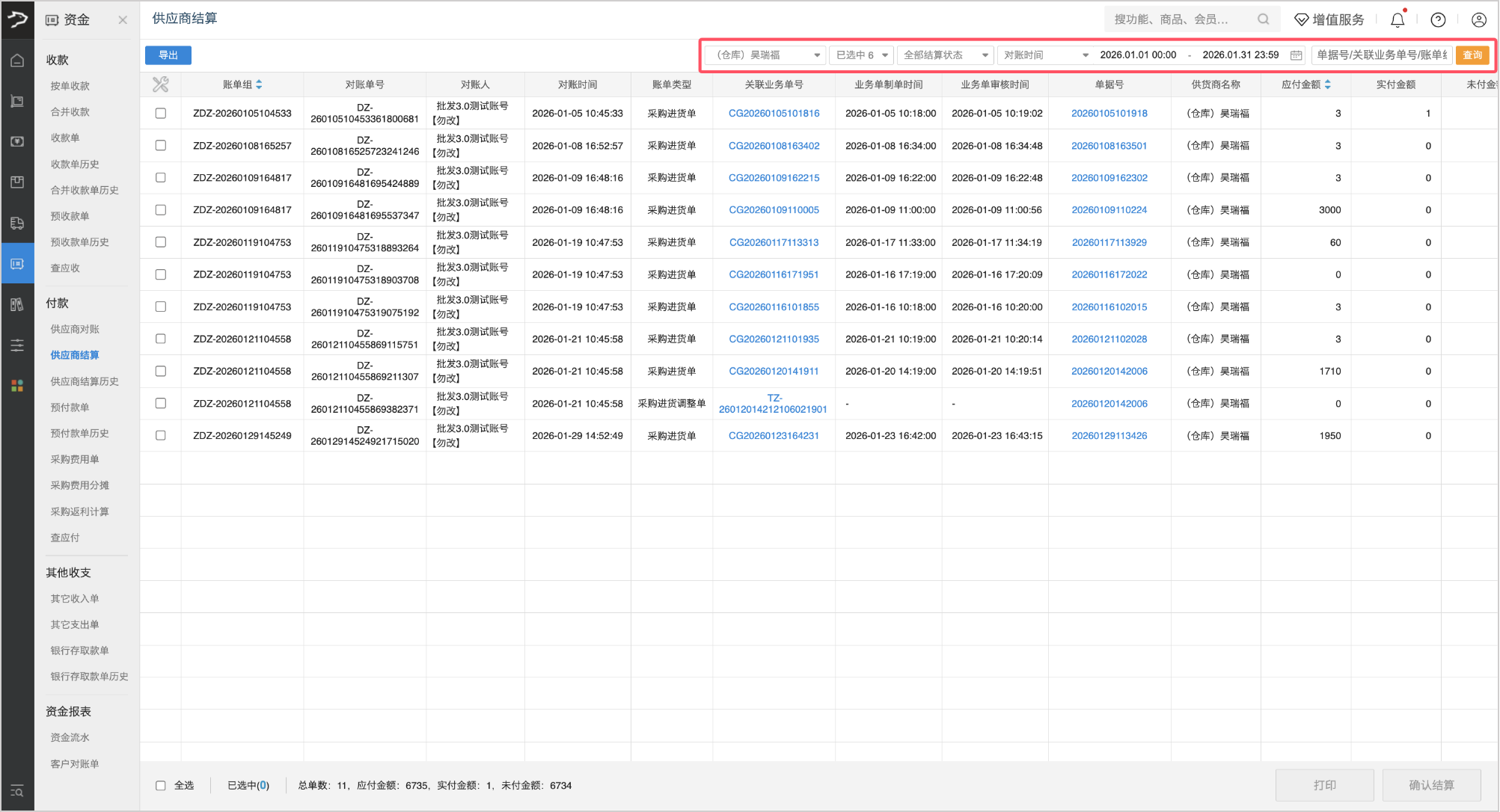
Task: Go to 供应商对账 menu item
Action: coord(74,329)
